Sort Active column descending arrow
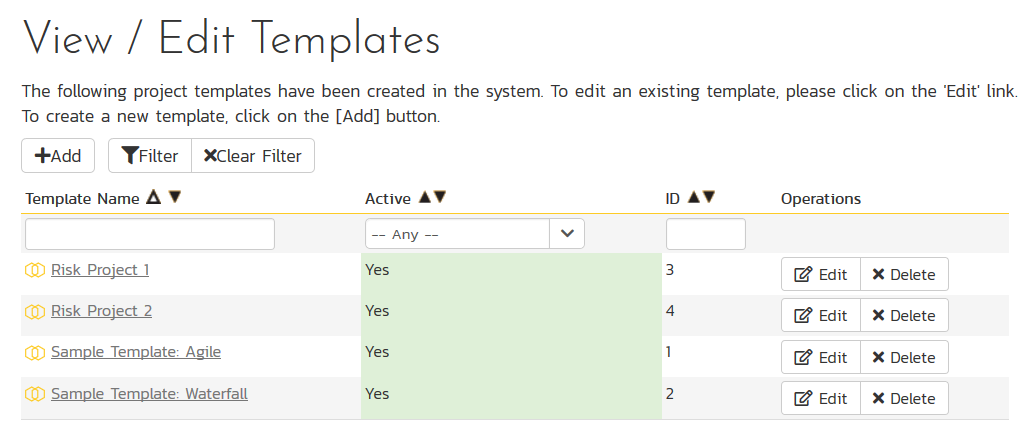Image resolution: width=1028 pixels, height=434 pixels. coord(439,198)
